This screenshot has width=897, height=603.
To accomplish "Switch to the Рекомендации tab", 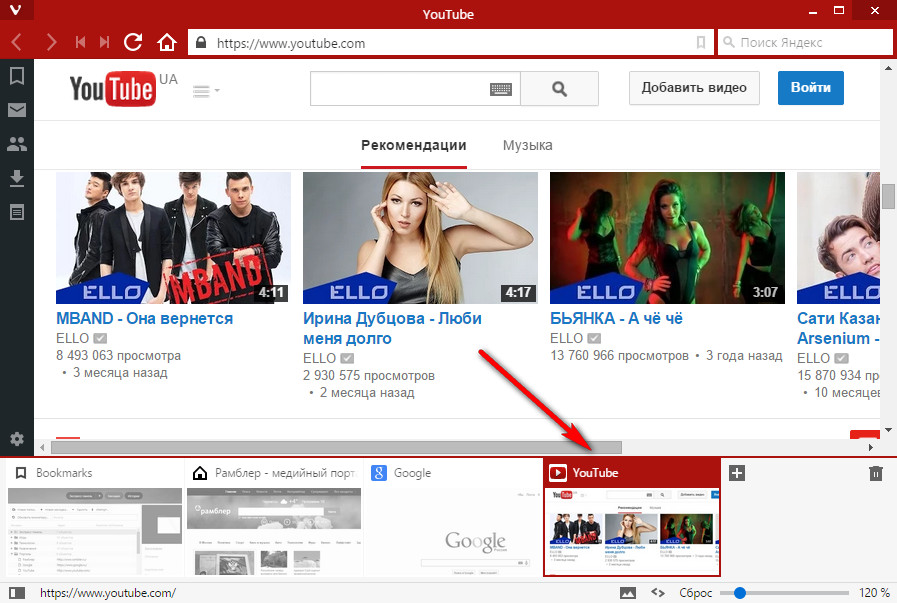I will 414,146.
